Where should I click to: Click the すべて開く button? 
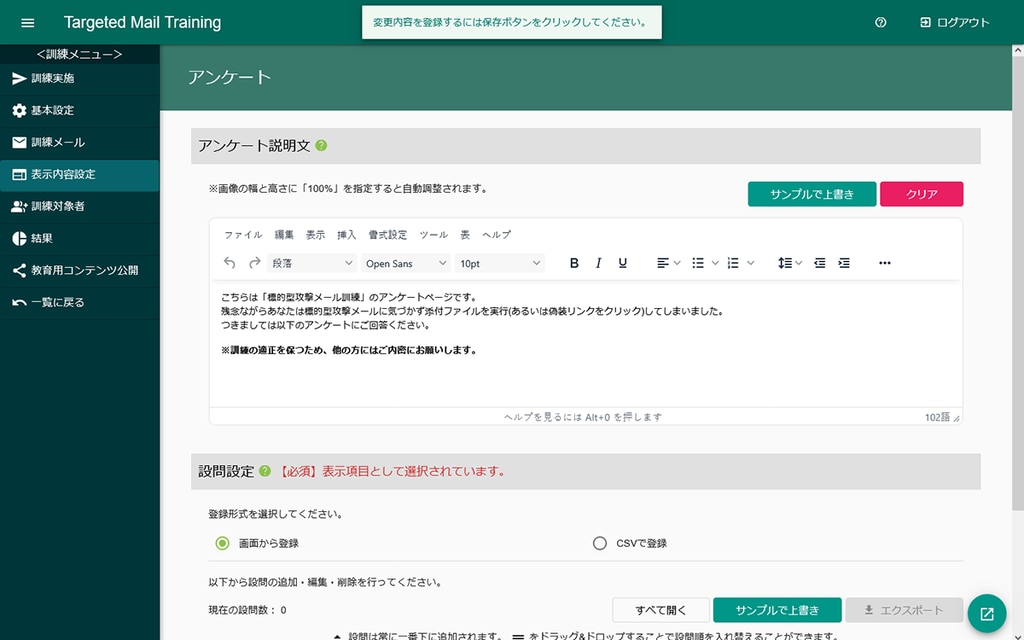pos(661,611)
